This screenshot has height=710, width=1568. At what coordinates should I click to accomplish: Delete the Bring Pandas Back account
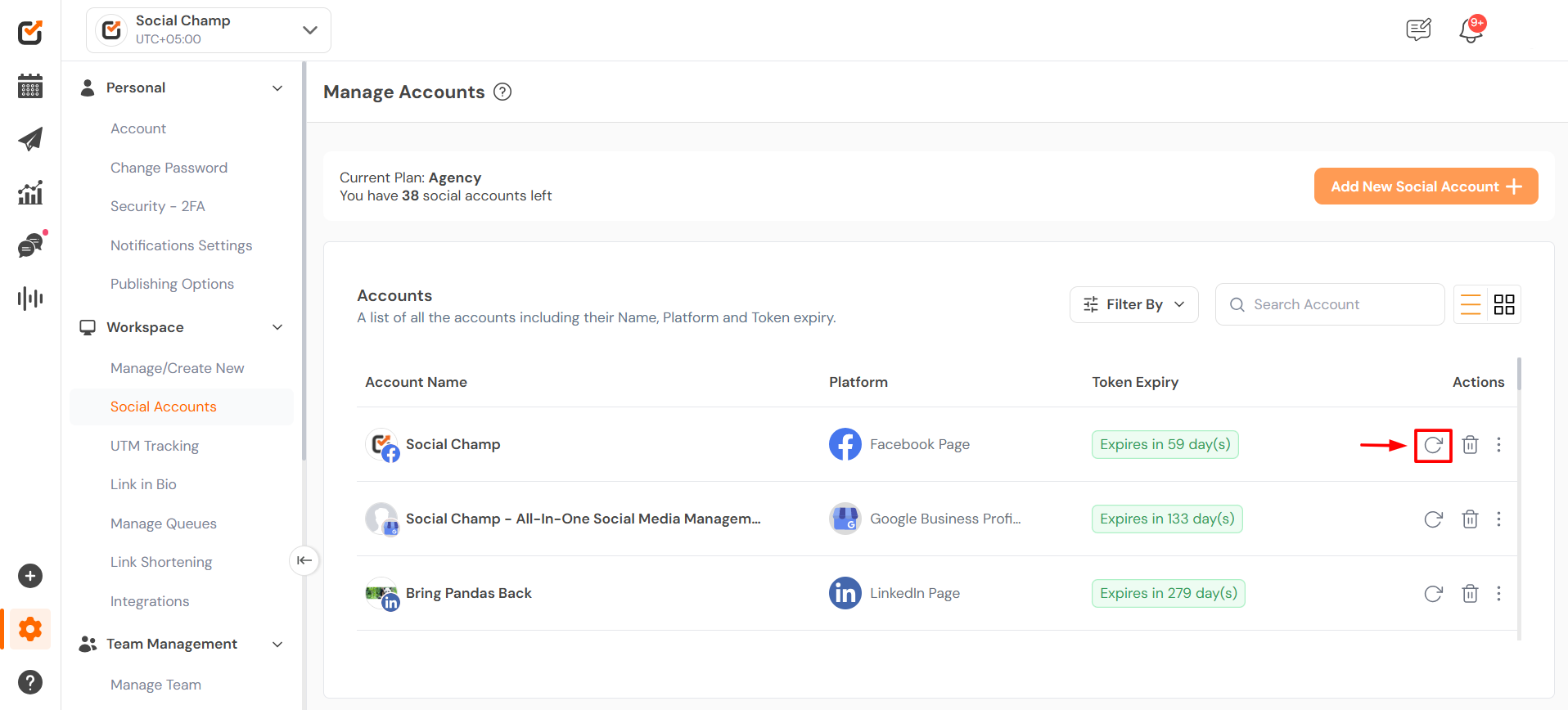coord(1471,594)
